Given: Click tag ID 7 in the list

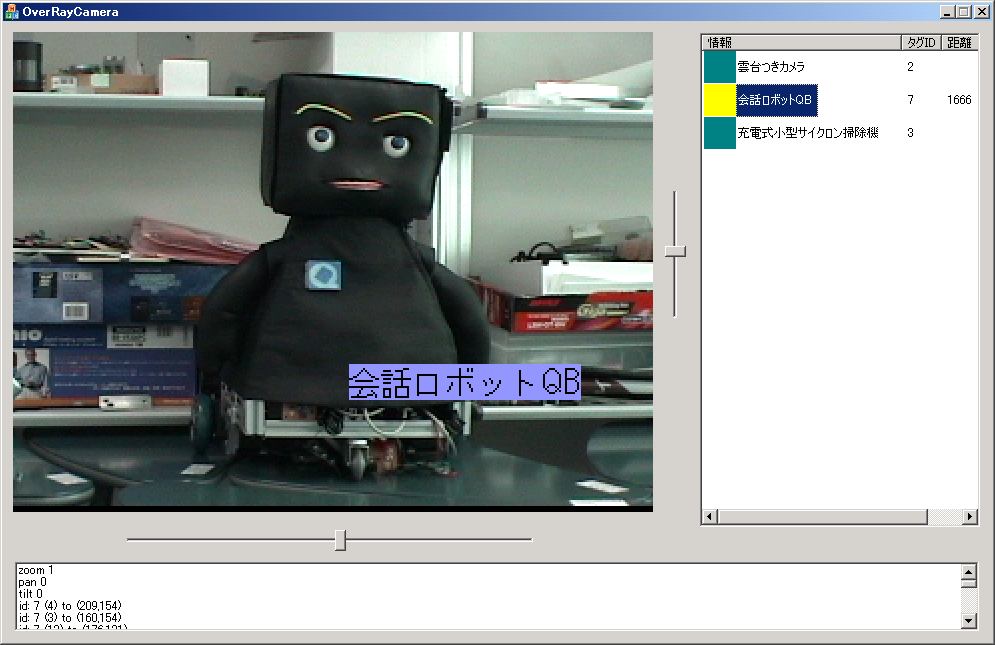Looking at the screenshot, I should coord(910,100).
